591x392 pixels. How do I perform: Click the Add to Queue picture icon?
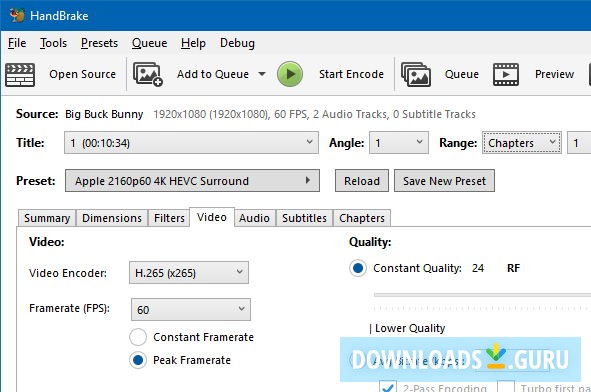click(148, 74)
